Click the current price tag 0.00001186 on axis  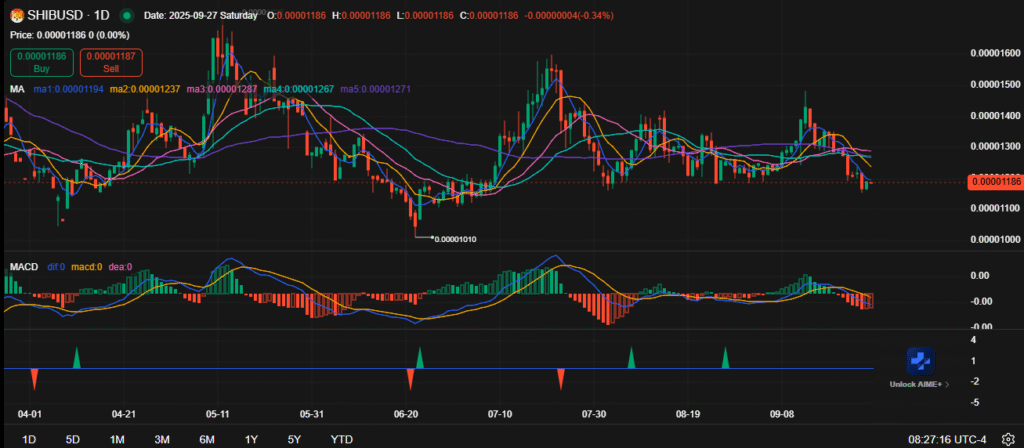click(994, 182)
